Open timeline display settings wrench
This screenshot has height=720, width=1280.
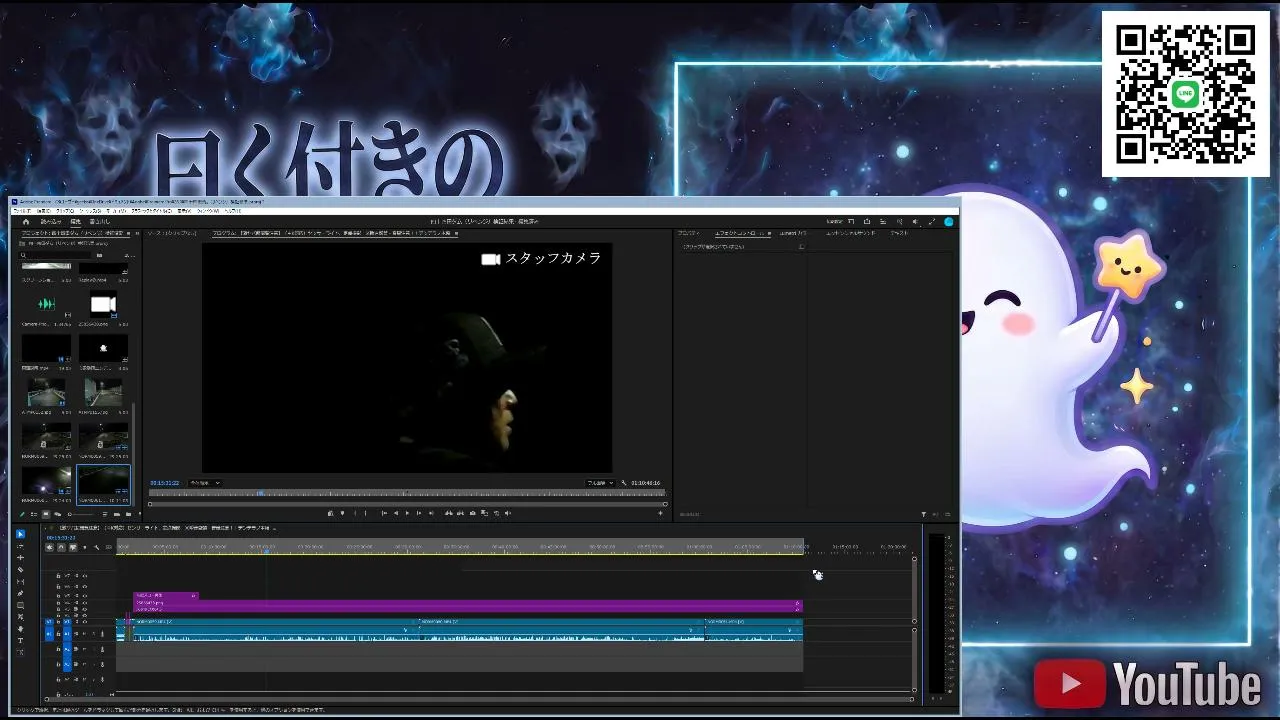point(96,547)
